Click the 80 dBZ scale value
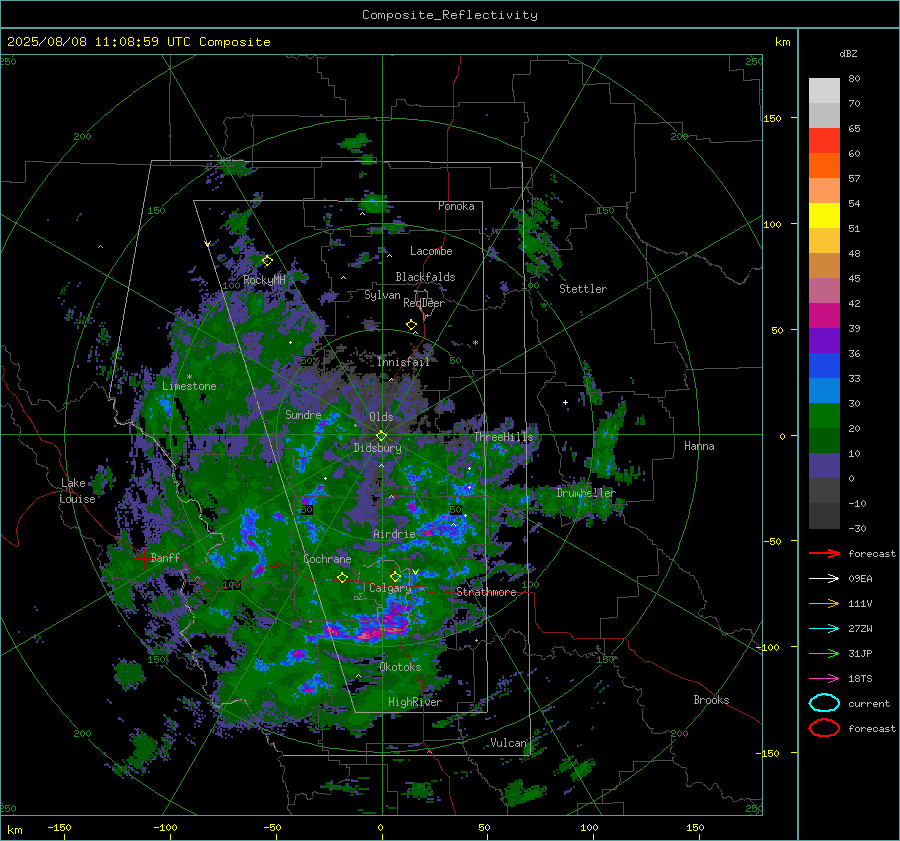The height and width of the screenshot is (841, 900). (854, 79)
